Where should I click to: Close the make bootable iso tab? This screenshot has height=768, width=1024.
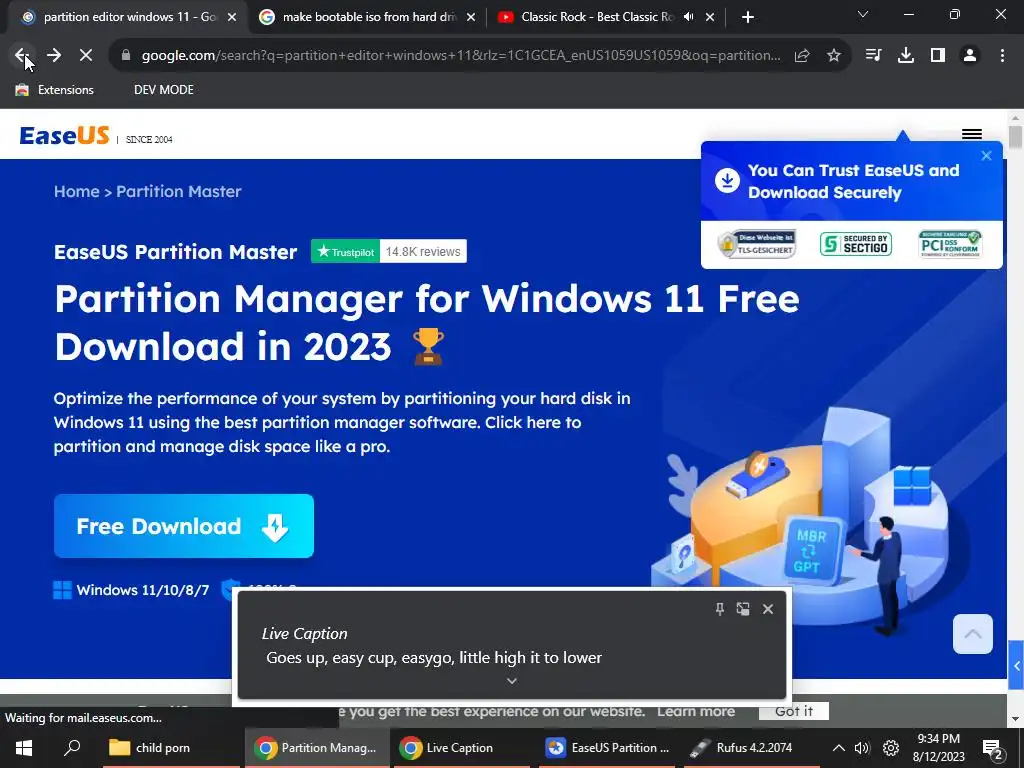click(471, 17)
